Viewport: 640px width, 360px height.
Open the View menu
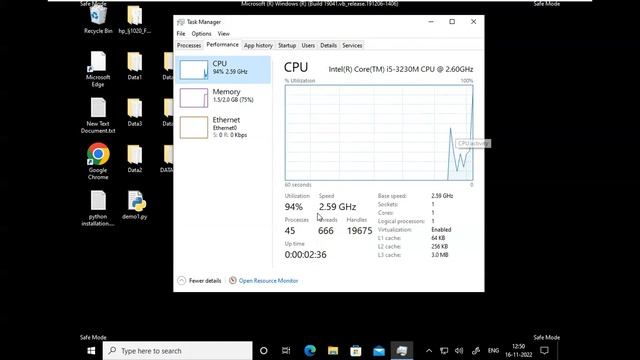(224, 34)
